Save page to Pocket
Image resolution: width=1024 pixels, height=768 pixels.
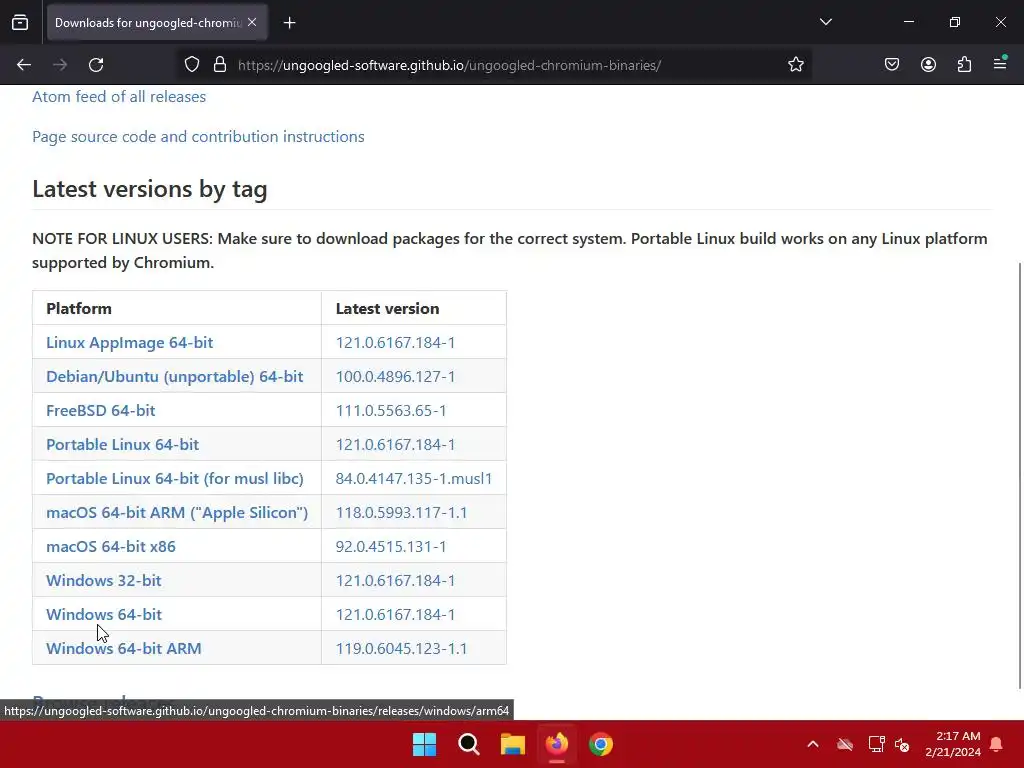click(x=891, y=65)
